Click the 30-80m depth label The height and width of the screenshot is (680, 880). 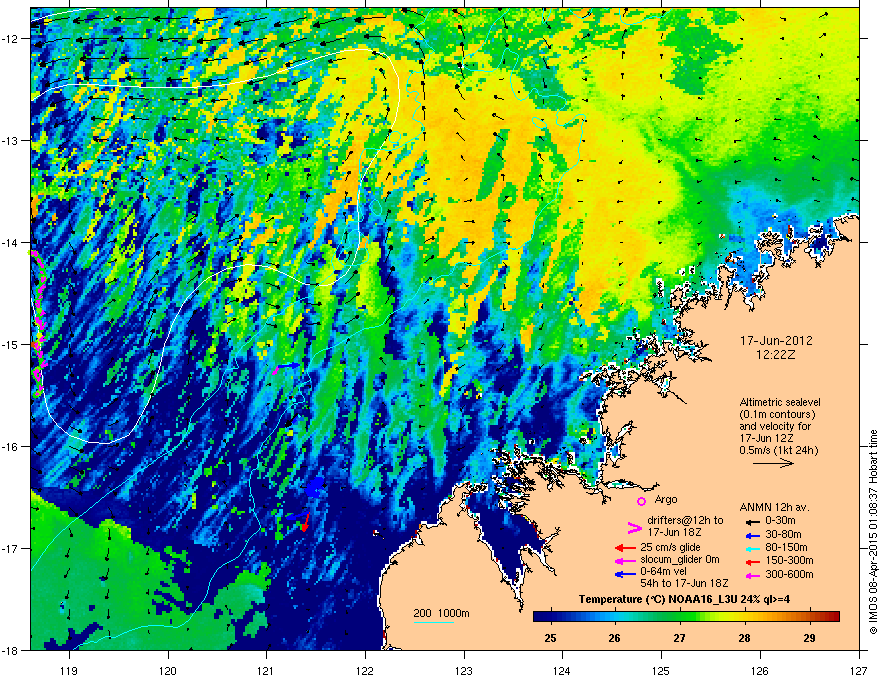[783, 534]
